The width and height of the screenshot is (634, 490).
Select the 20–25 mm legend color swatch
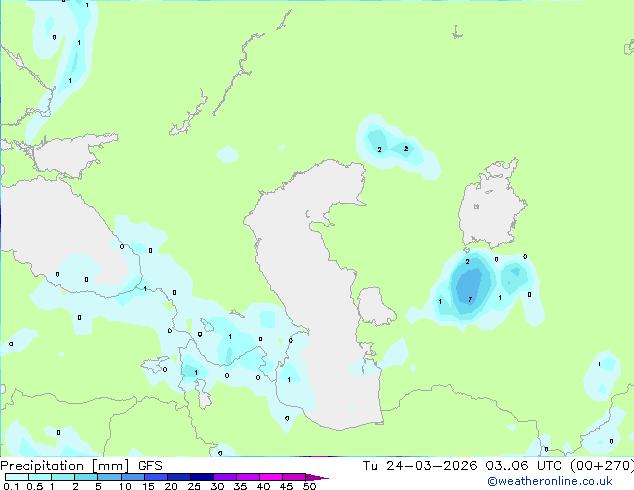[x=178, y=477]
